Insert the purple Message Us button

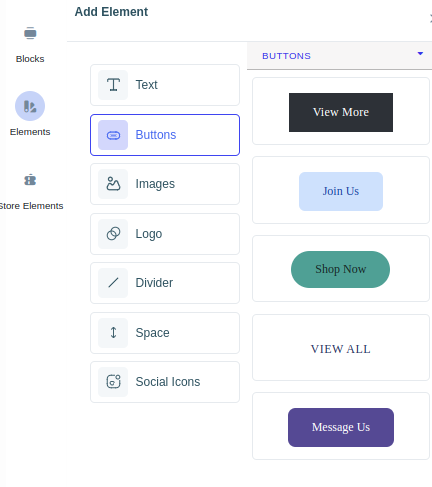pyautogui.click(x=341, y=427)
